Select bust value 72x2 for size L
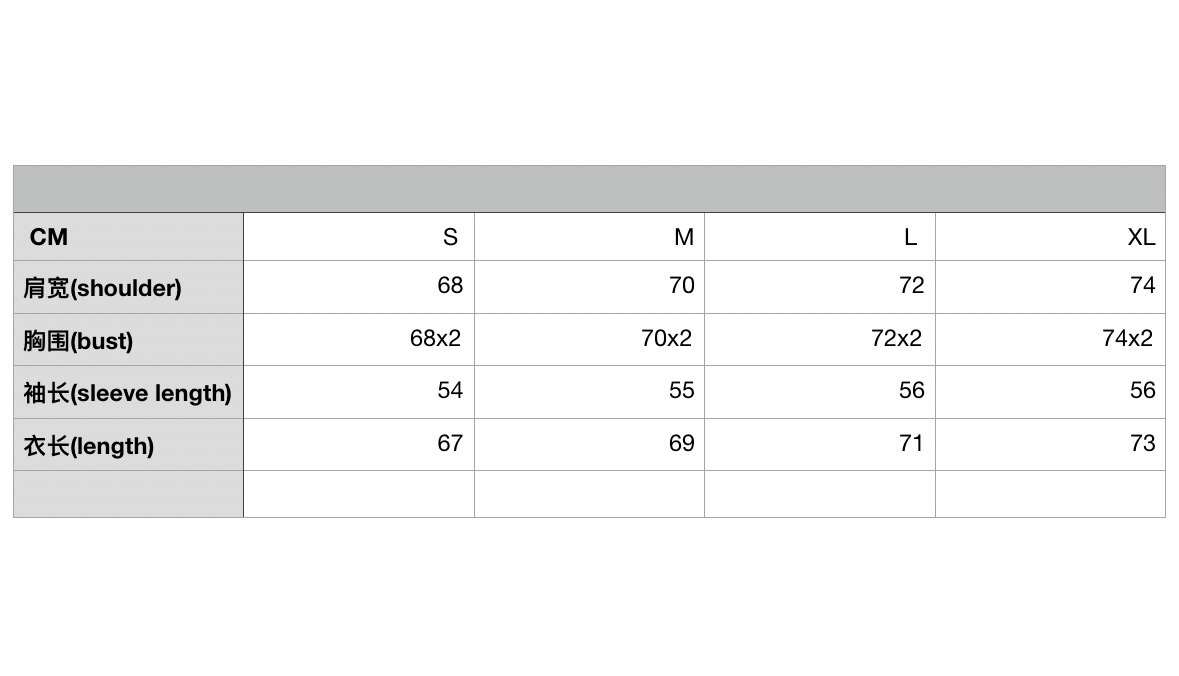This screenshot has height=676, width=1179. coord(896,339)
